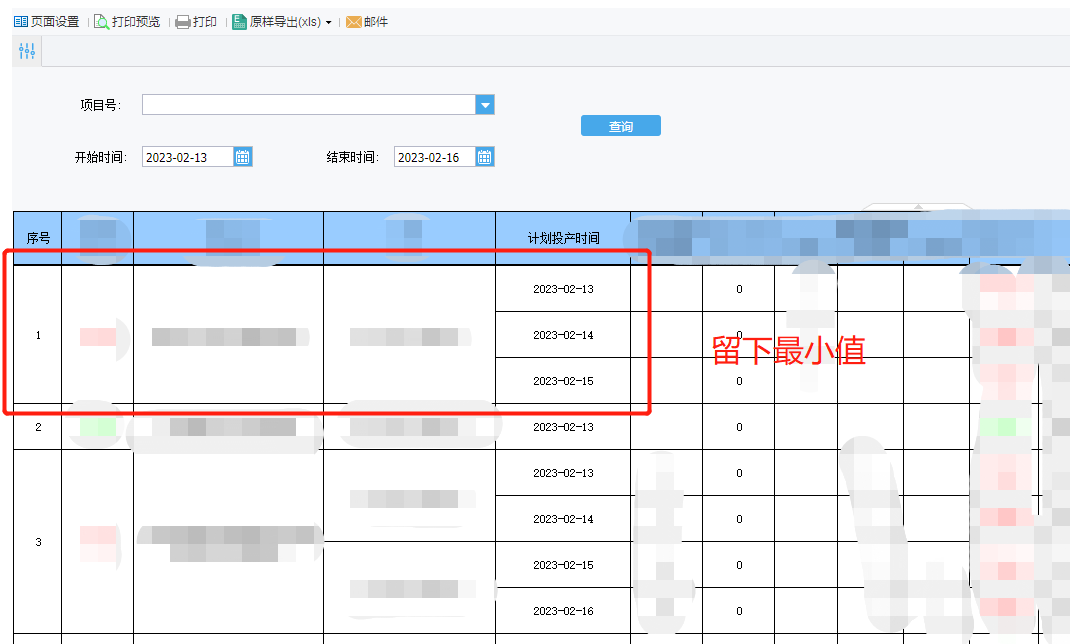Click the 打印预览 print preview button
1070x644 pixels.
127,22
